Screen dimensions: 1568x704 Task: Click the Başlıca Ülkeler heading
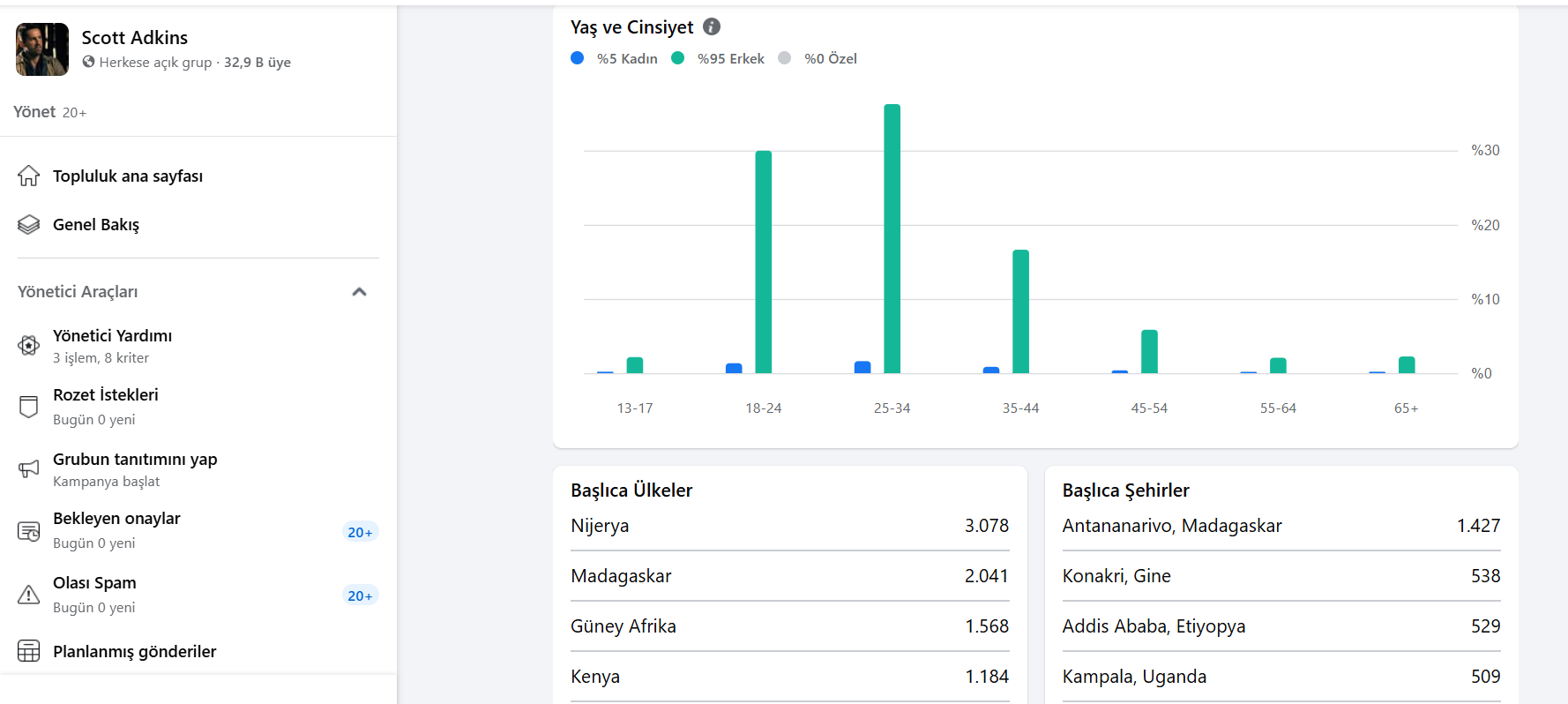[631, 491]
